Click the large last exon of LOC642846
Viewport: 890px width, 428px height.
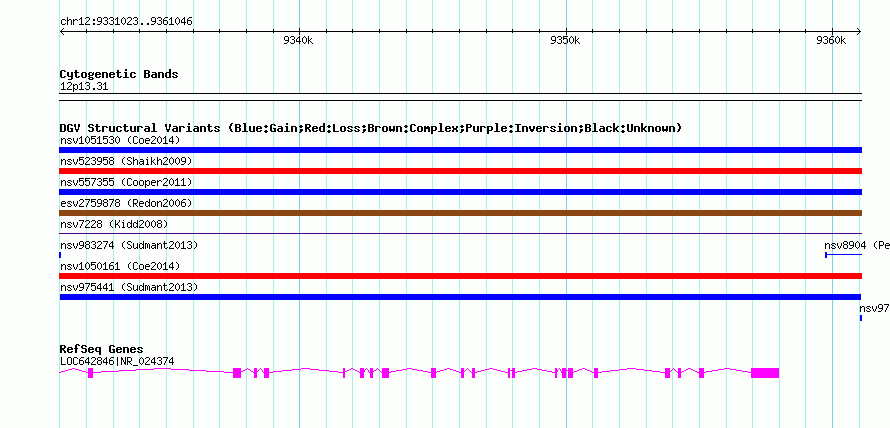[765, 373]
